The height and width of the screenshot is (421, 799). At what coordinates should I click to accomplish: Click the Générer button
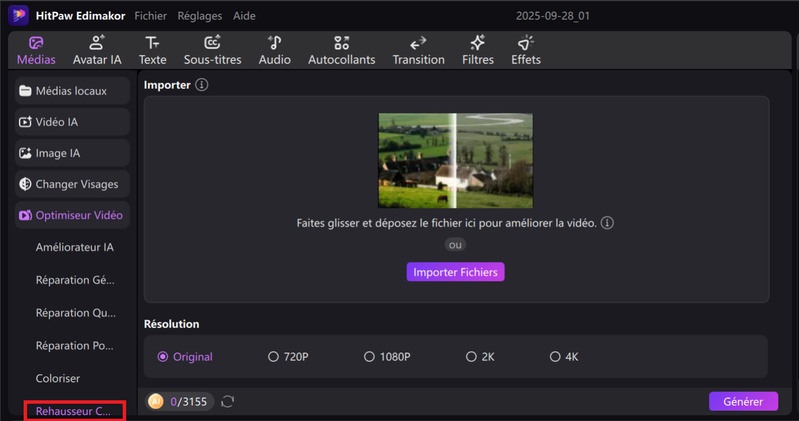[743, 401]
